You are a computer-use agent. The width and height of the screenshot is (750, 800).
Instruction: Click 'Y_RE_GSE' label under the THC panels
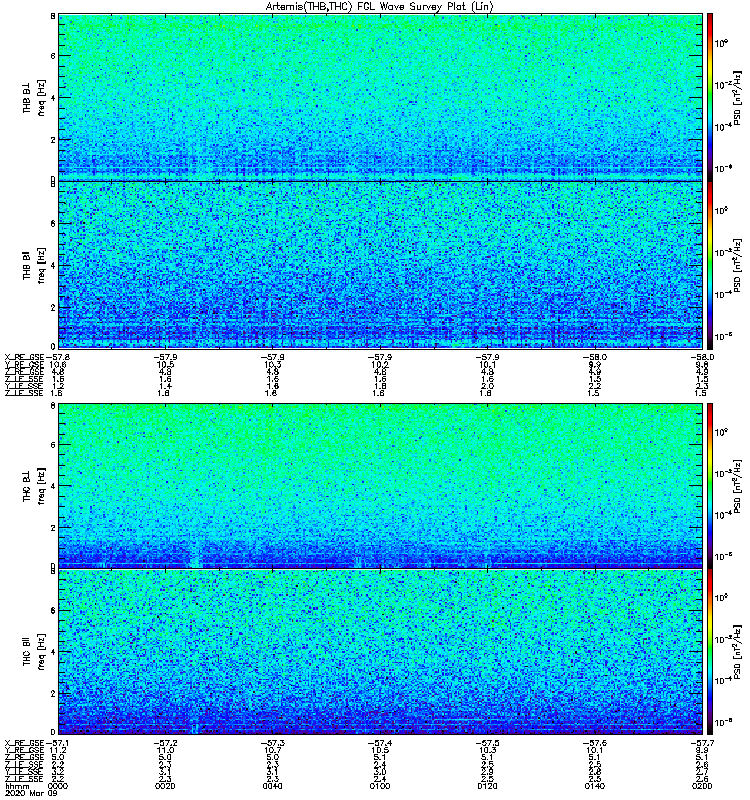coord(24,751)
